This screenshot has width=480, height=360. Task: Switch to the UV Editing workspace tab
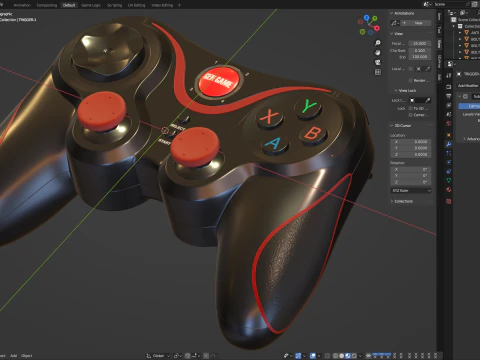click(x=136, y=5)
